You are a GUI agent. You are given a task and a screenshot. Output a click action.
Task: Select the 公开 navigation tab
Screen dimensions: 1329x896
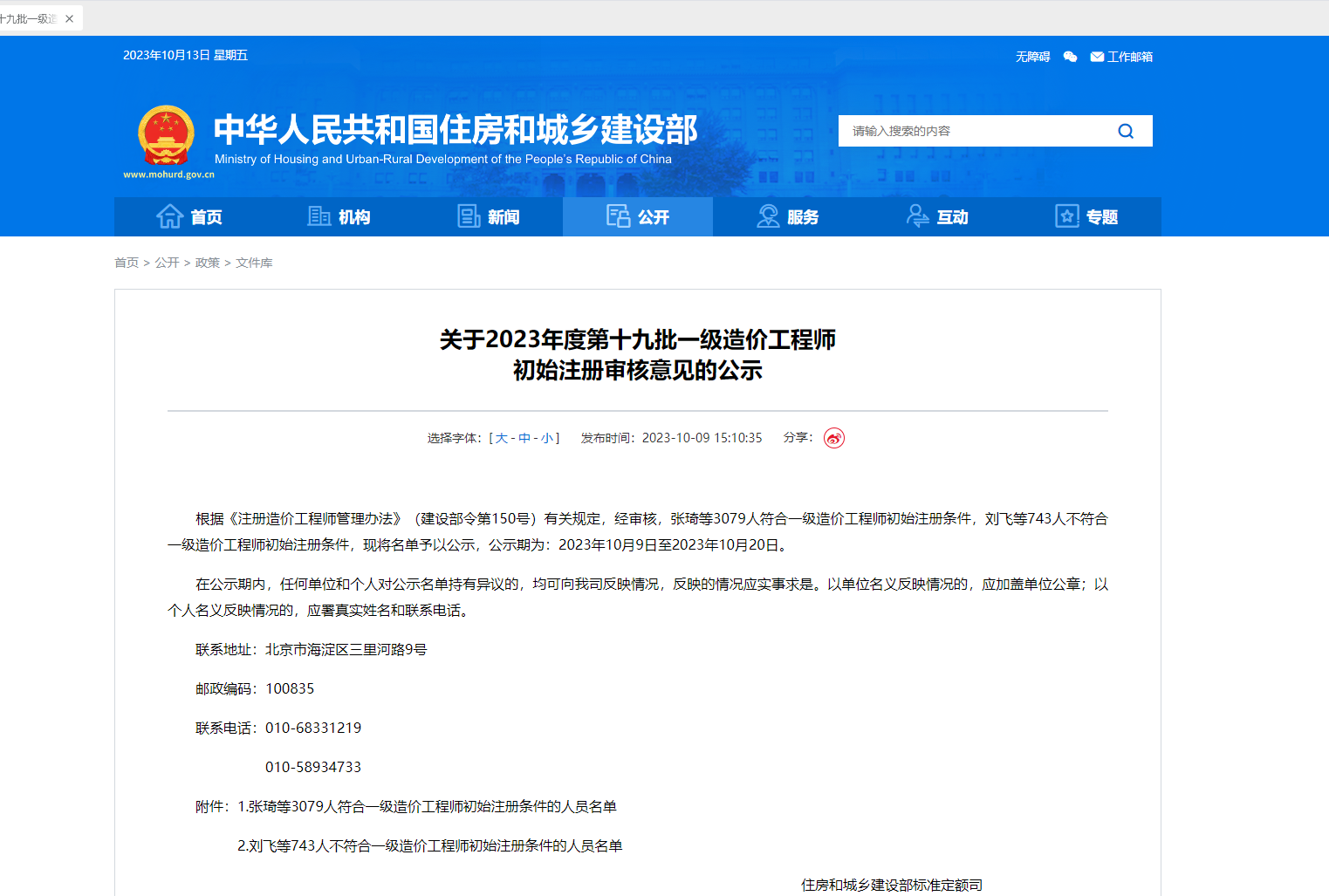(638, 216)
